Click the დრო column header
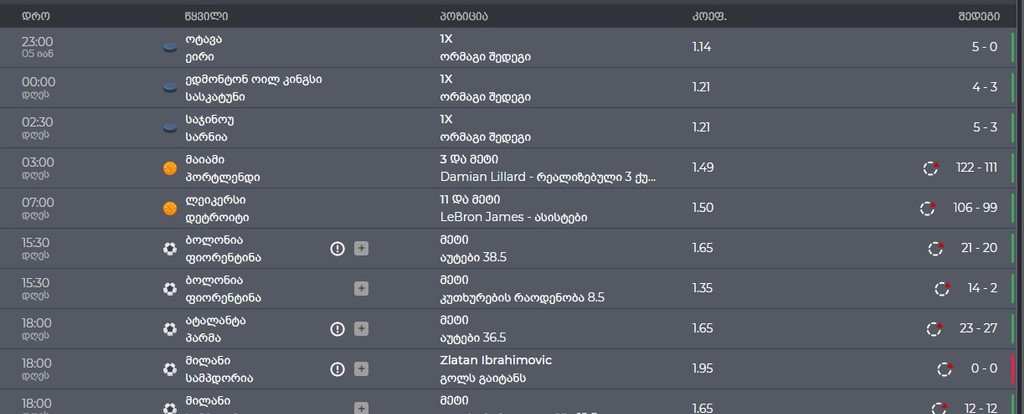The image size is (1024, 414). 35,15
